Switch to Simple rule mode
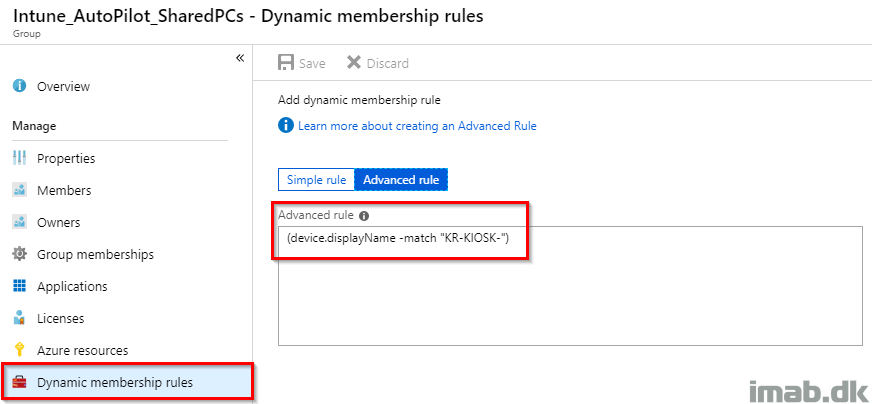 click(316, 180)
